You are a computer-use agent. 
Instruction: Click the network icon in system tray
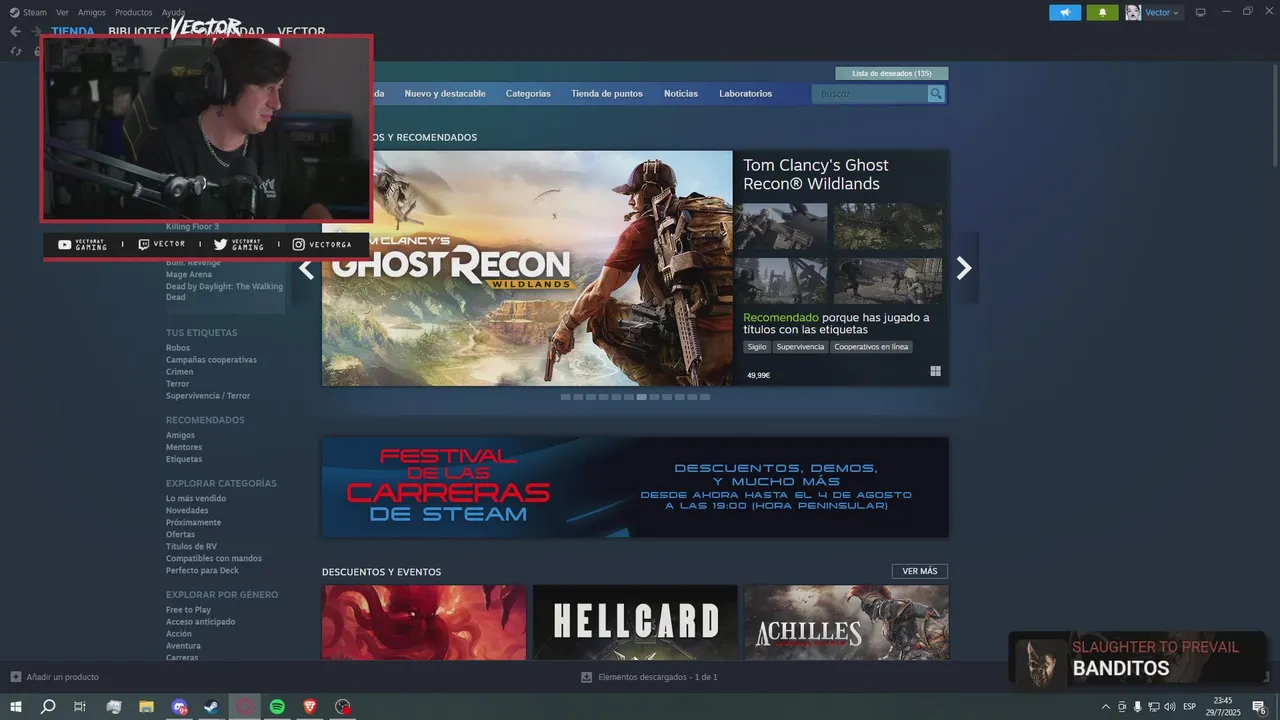click(x=1153, y=707)
